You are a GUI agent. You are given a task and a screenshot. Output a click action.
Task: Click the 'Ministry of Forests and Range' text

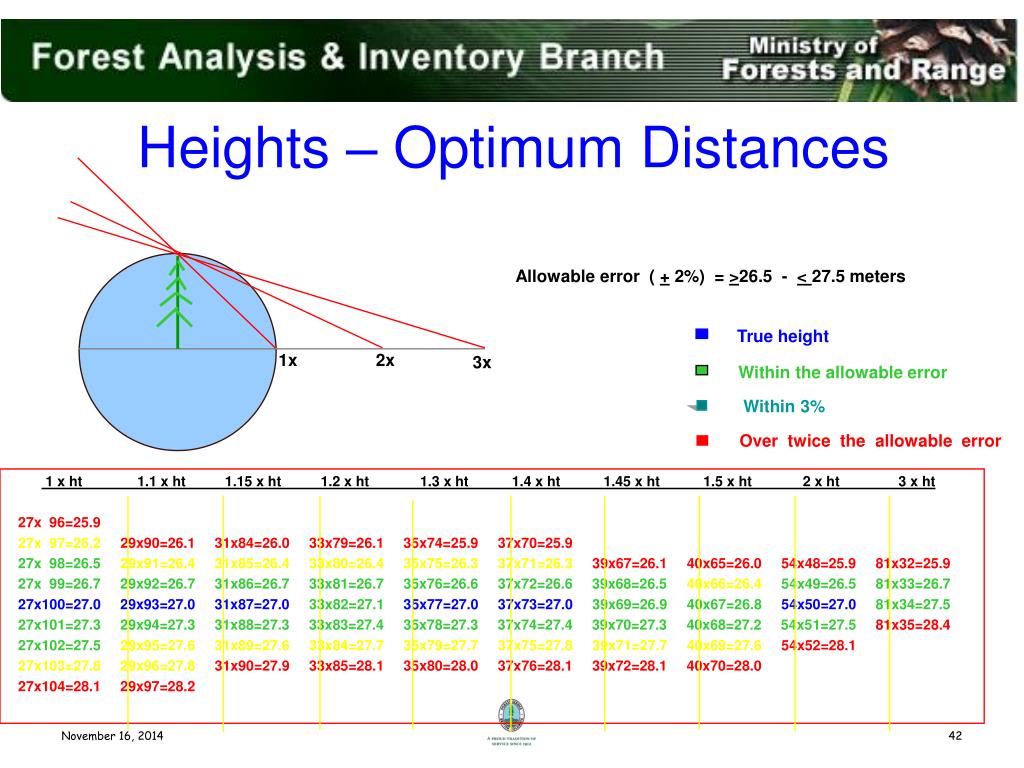pyautogui.click(x=863, y=59)
